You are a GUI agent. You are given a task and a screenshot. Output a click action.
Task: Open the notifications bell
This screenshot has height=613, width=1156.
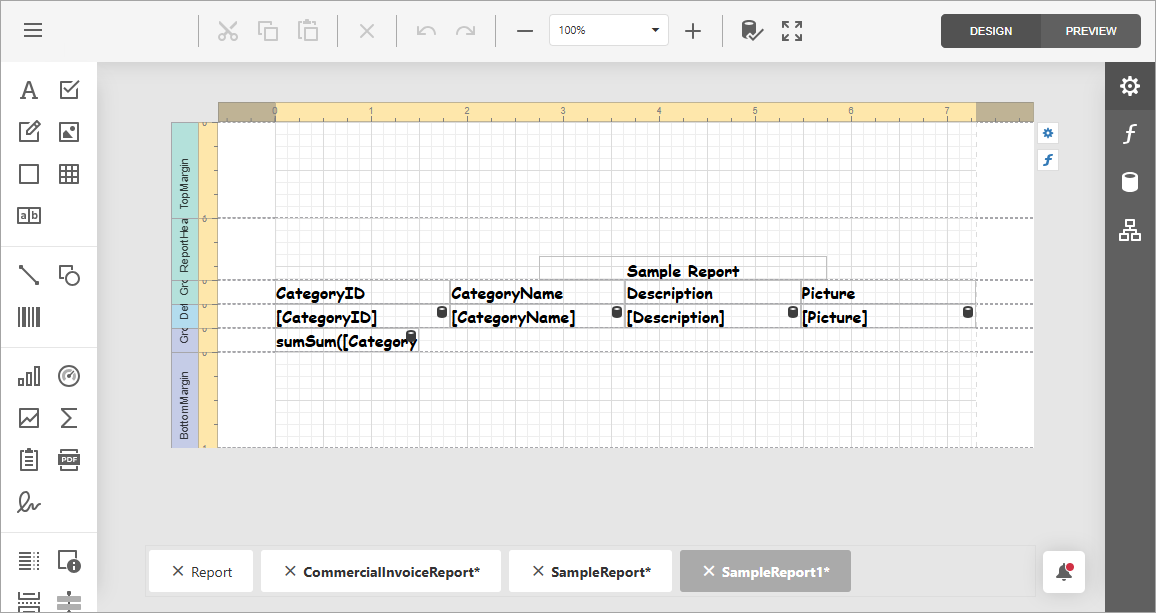tap(1064, 572)
